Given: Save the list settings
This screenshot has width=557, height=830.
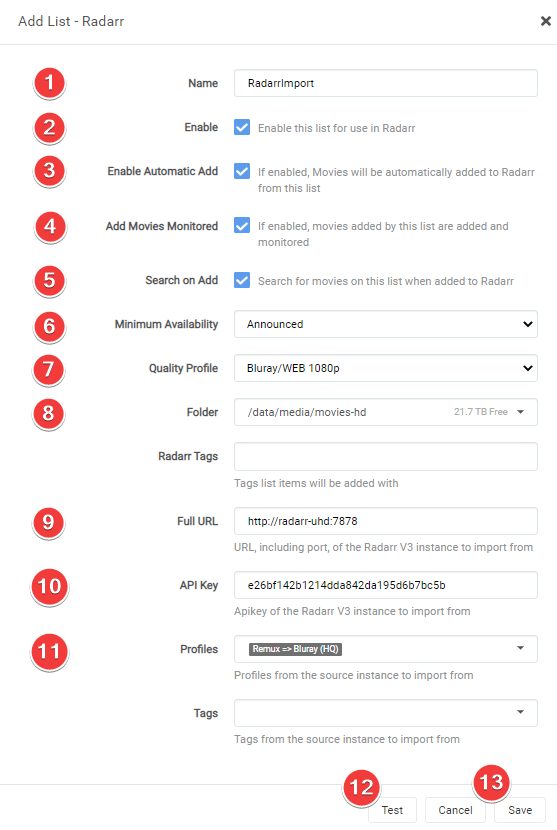Looking at the screenshot, I should pos(520,810).
